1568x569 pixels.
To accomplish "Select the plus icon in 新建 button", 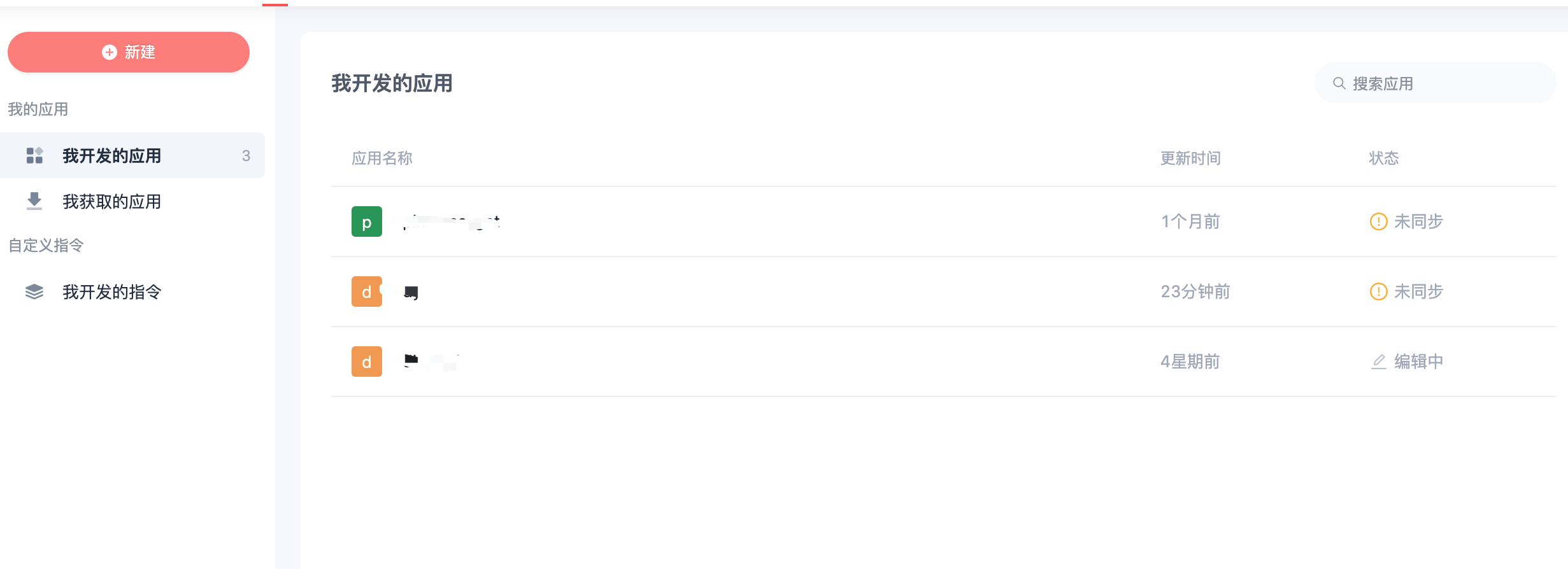I will [110, 52].
